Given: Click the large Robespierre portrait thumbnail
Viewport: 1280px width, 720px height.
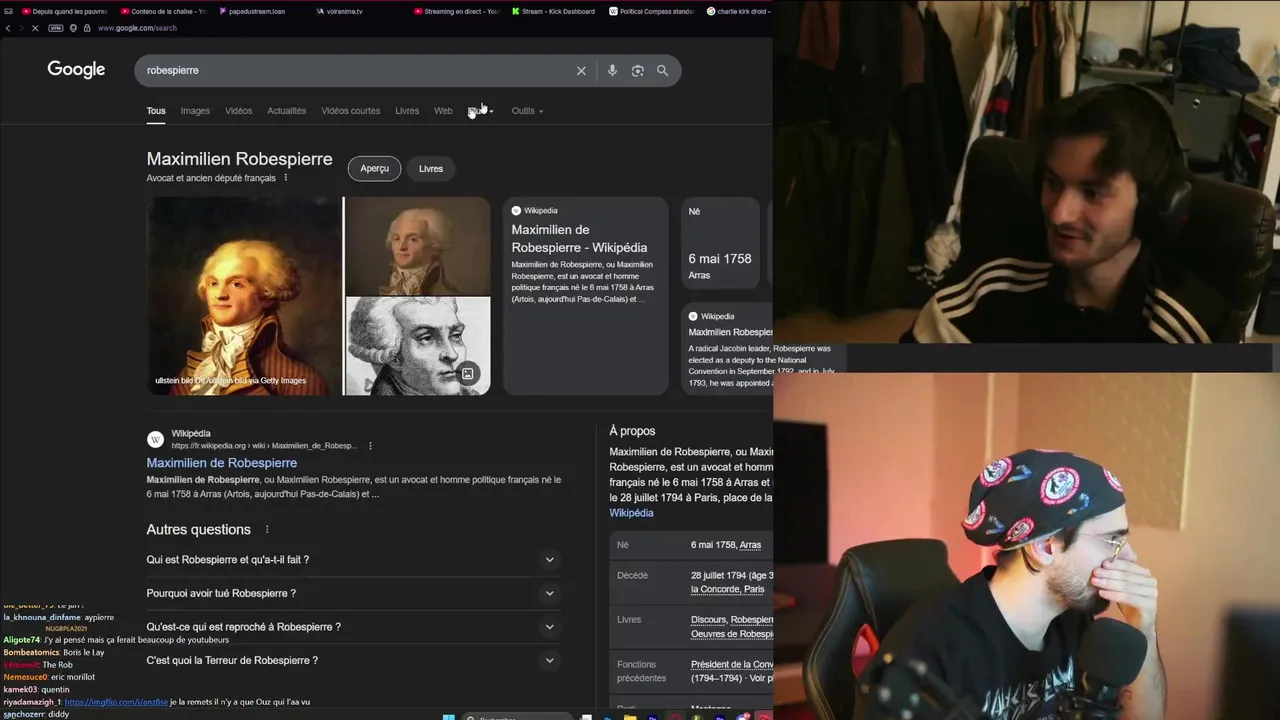Looking at the screenshot, I should click(x=244, y=296).
